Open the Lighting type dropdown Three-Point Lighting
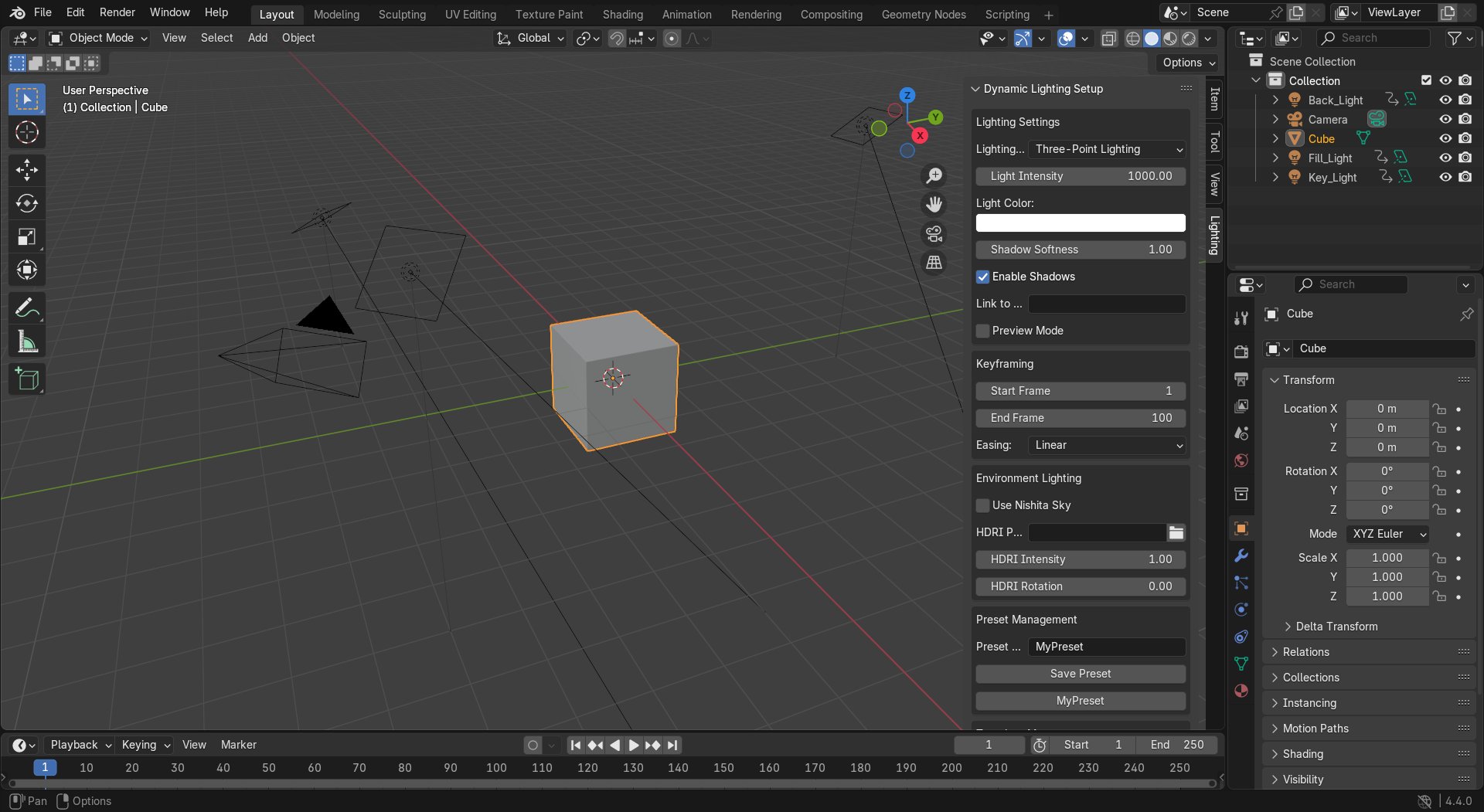The height and width of the screenshot is (812, 1484). click(1108, 149)
